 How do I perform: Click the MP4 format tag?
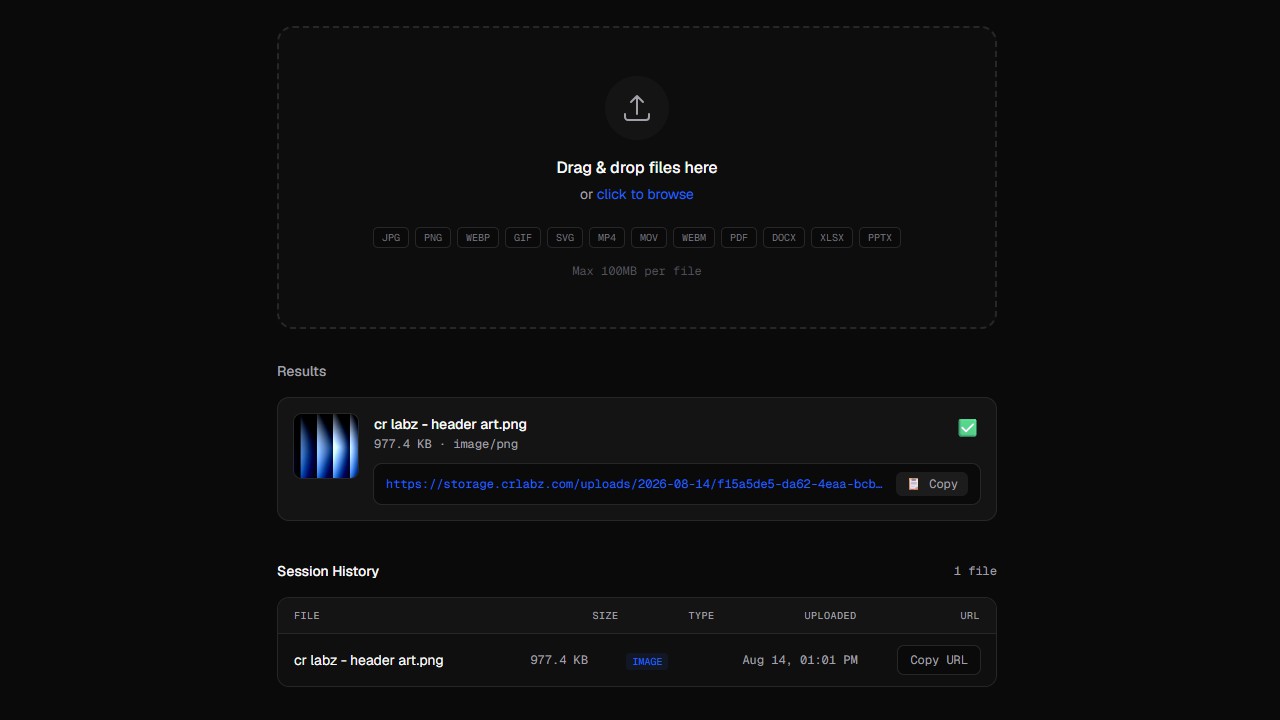point(607,238)
